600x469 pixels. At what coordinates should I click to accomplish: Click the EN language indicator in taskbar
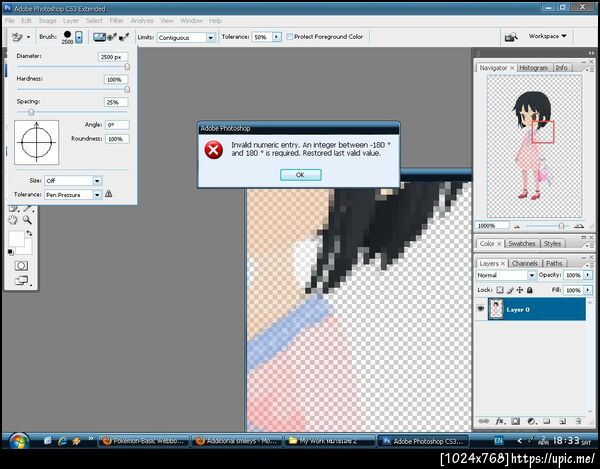(x=498, y=441)
